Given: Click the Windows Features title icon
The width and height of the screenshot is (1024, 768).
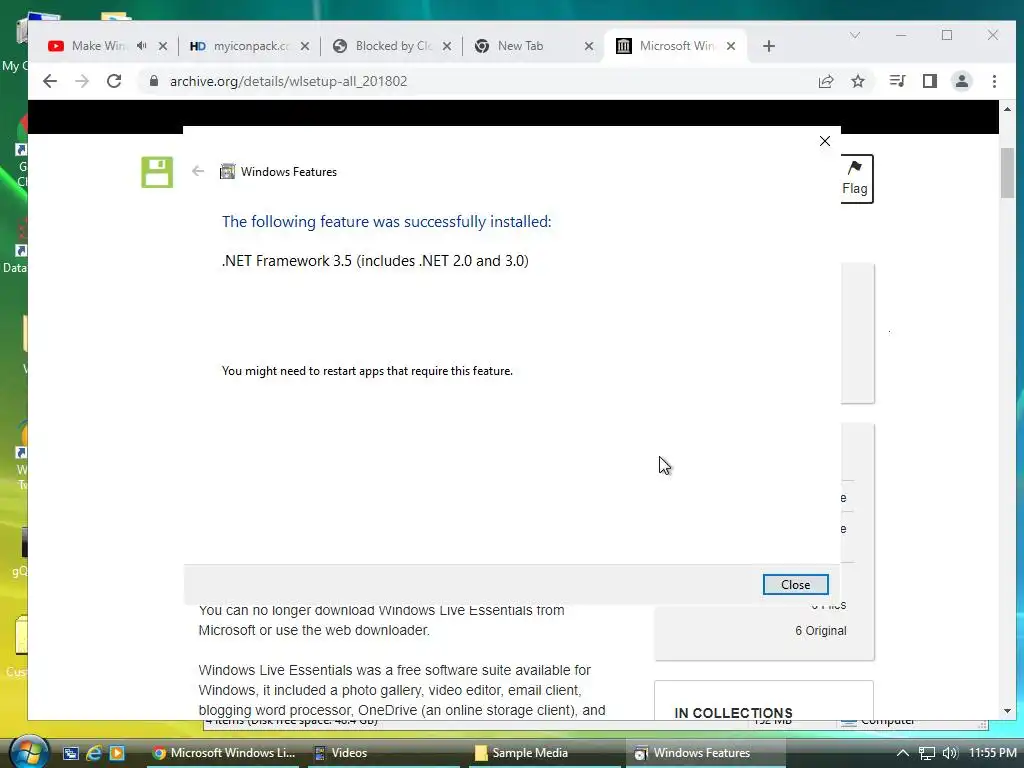Looking at the screenshot, I should 227,172.
